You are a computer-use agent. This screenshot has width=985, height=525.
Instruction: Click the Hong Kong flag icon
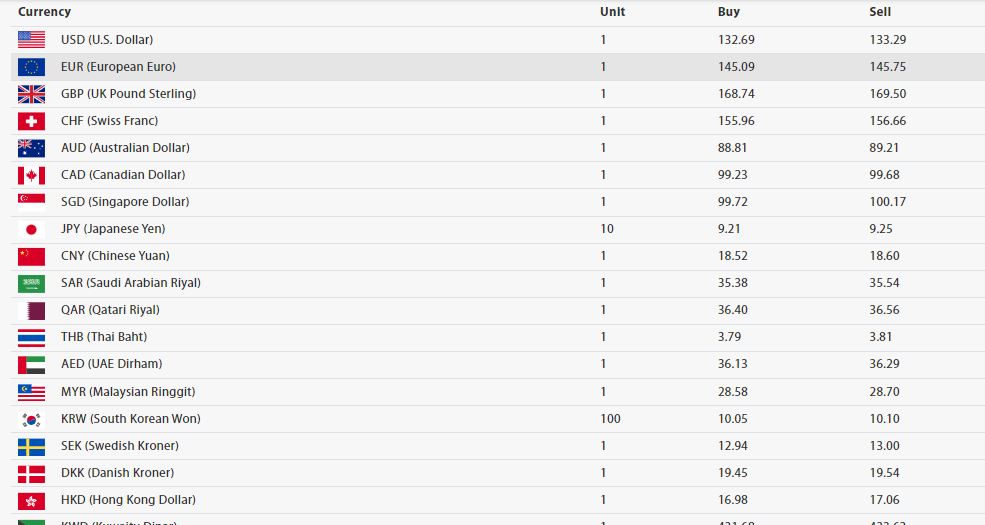tap(31, 500)
